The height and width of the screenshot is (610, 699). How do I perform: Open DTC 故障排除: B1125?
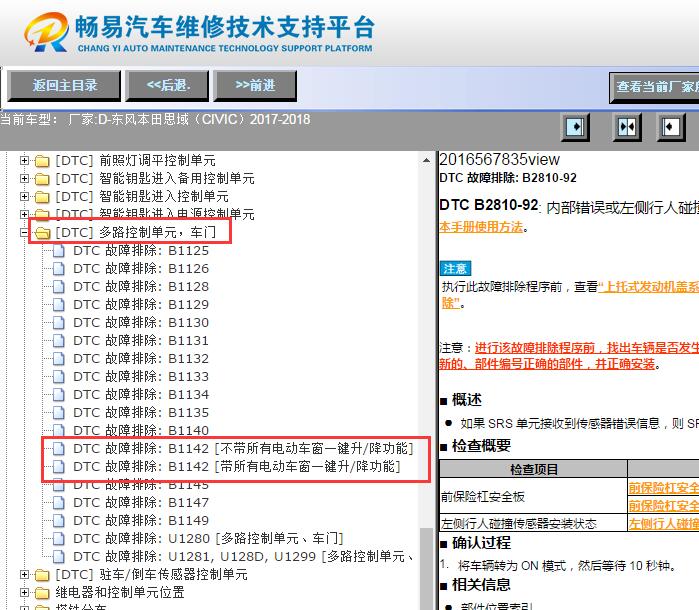[x=141, y=251]
